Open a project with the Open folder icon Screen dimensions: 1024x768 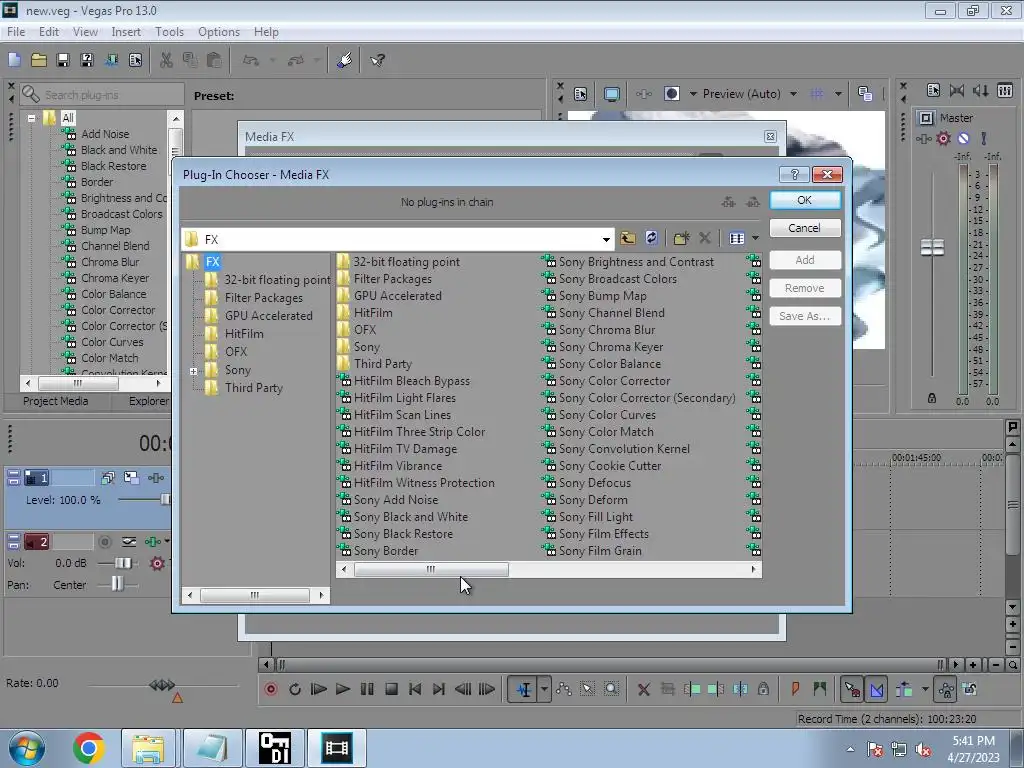click(x=39, y=61)
